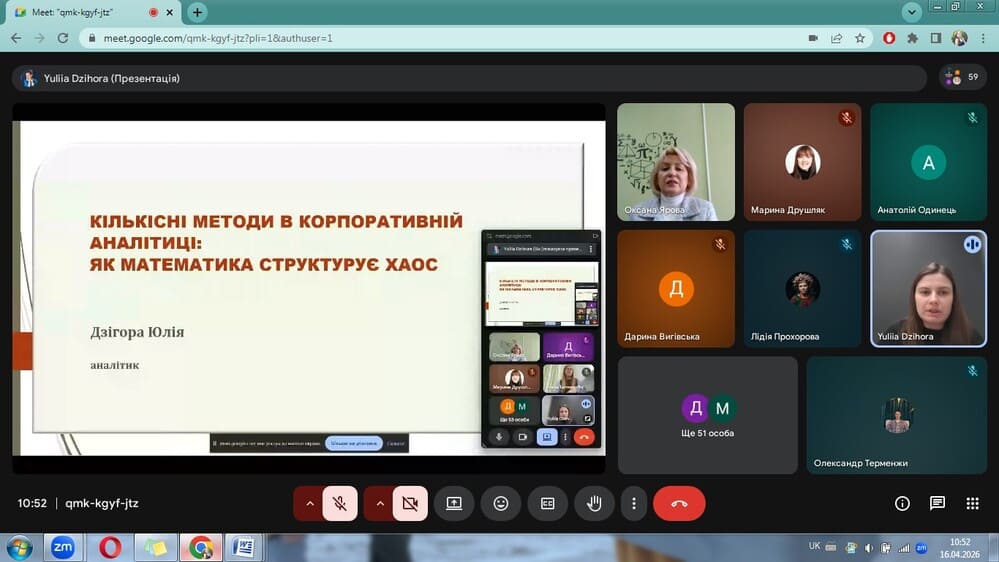The image size is (999, 562).
Task: Toggle closed captions on
Action: tap(548, 504)
